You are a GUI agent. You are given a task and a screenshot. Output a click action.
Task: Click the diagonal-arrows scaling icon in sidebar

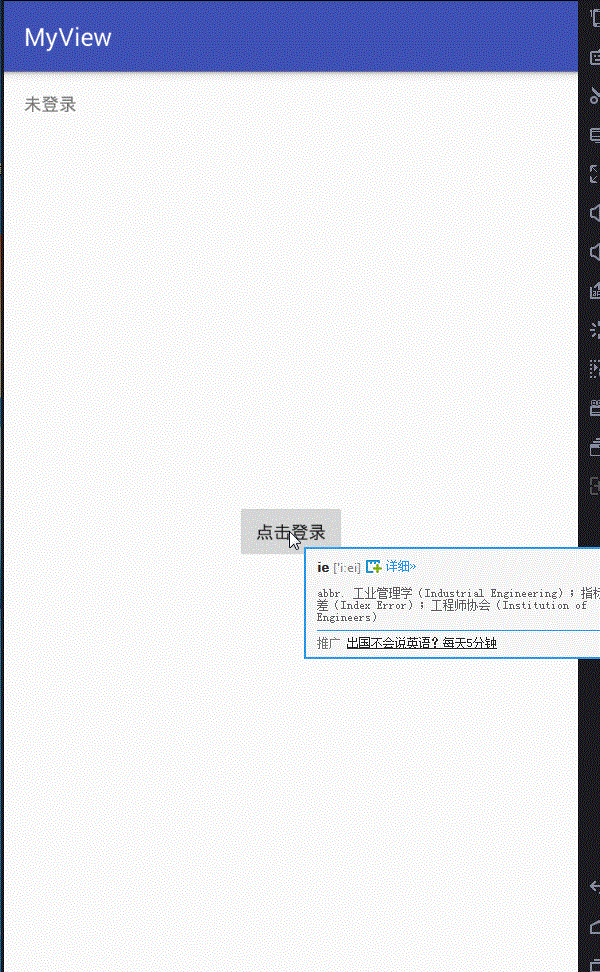(x=594, y=174)
